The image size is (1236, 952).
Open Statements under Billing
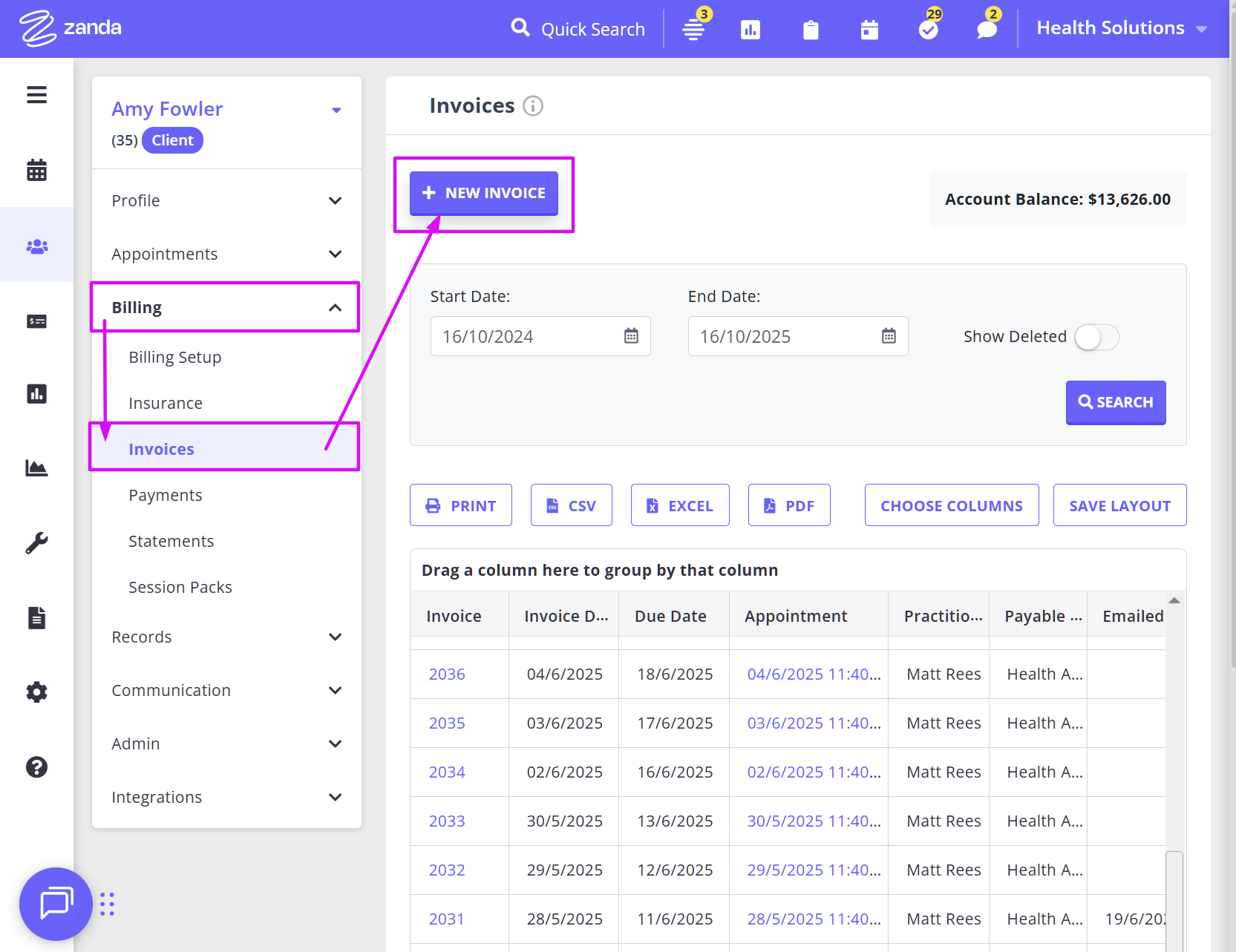coord(171,541)
